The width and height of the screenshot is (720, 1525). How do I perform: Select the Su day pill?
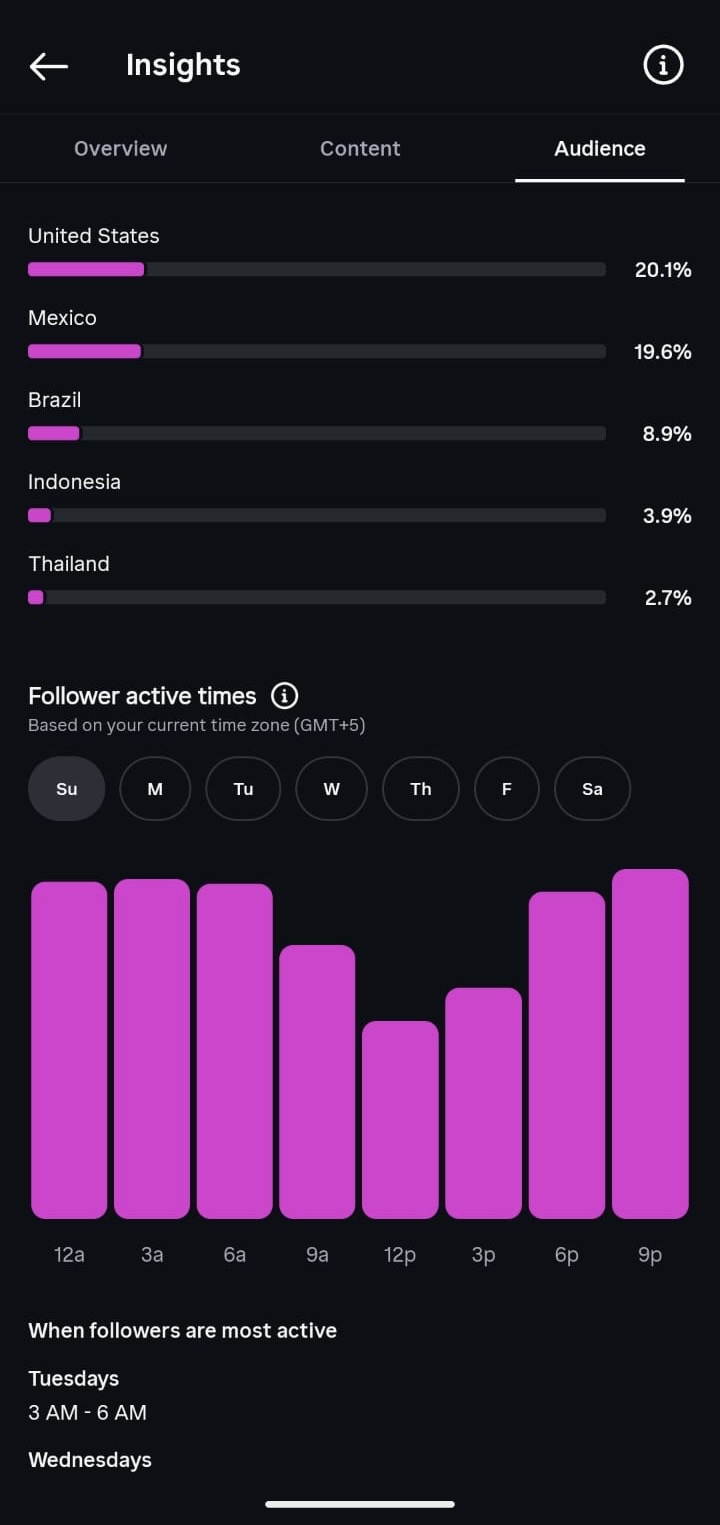pyautogui.click(x=67, y=789)
